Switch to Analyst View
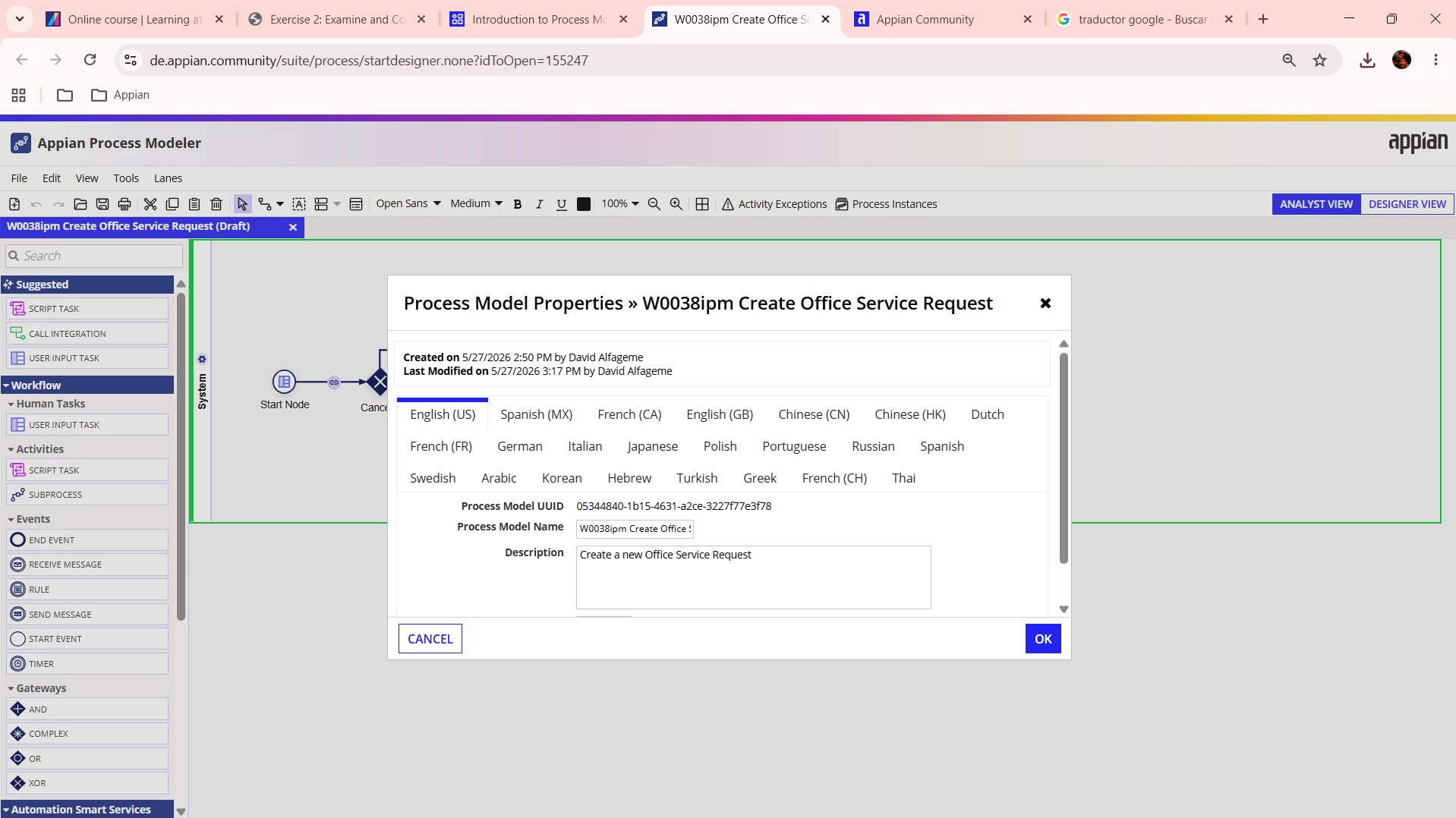The image size is (1456, 818). [1316, 204]
